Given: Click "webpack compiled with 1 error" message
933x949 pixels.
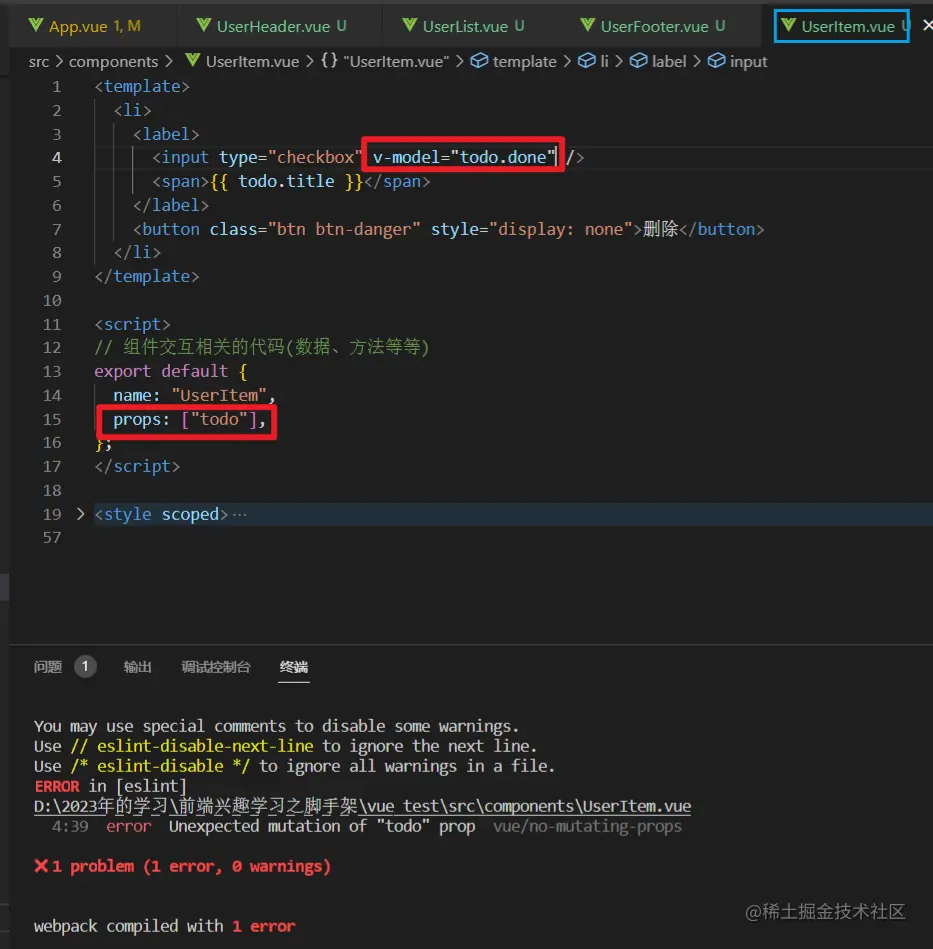Looking at the screenshot, I should [165, 926].
